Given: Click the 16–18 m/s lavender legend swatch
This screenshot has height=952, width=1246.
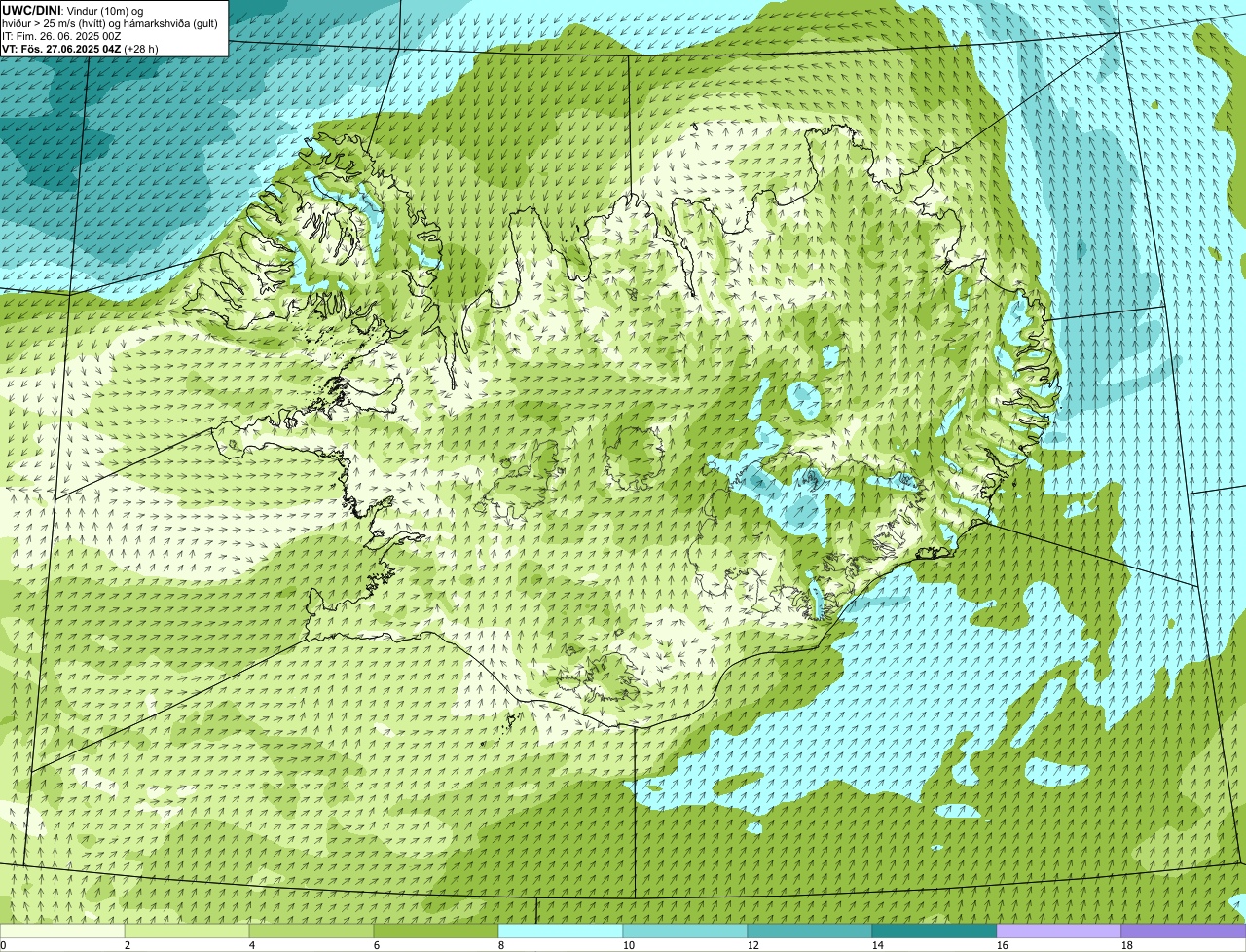Looking at the screenshot, I should click(x=1059, y=931).
